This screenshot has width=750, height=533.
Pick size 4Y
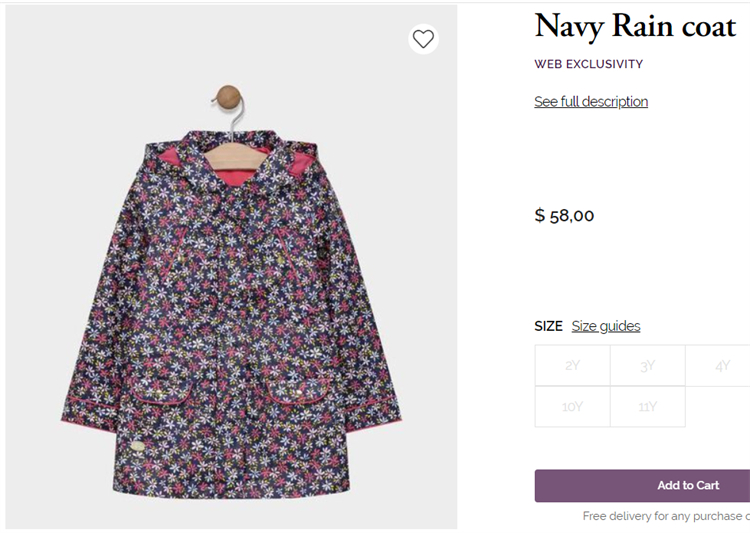[x=722, y=366]
